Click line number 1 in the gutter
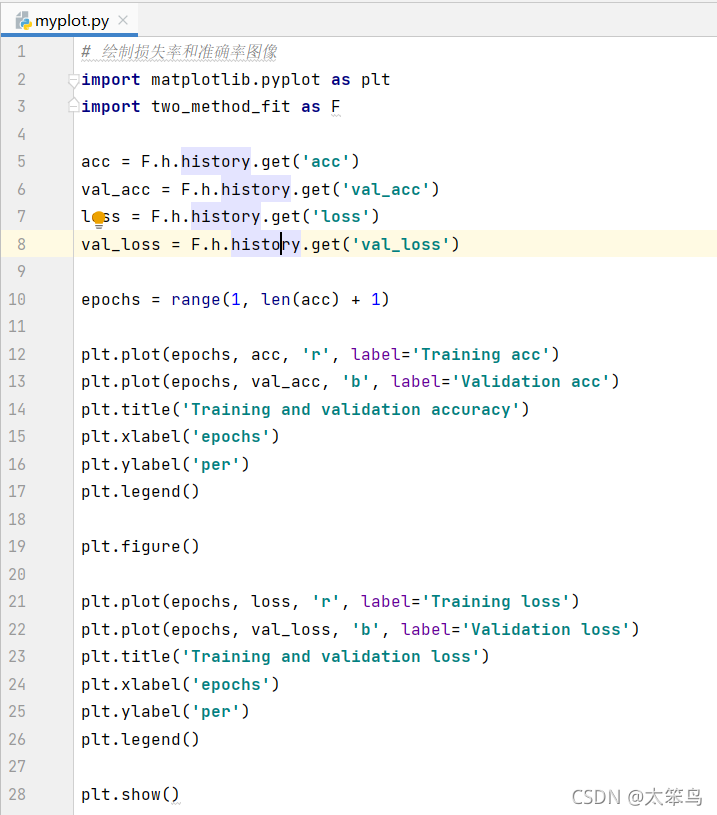This screenshot has height=815, width=717. tap(21, 51)
